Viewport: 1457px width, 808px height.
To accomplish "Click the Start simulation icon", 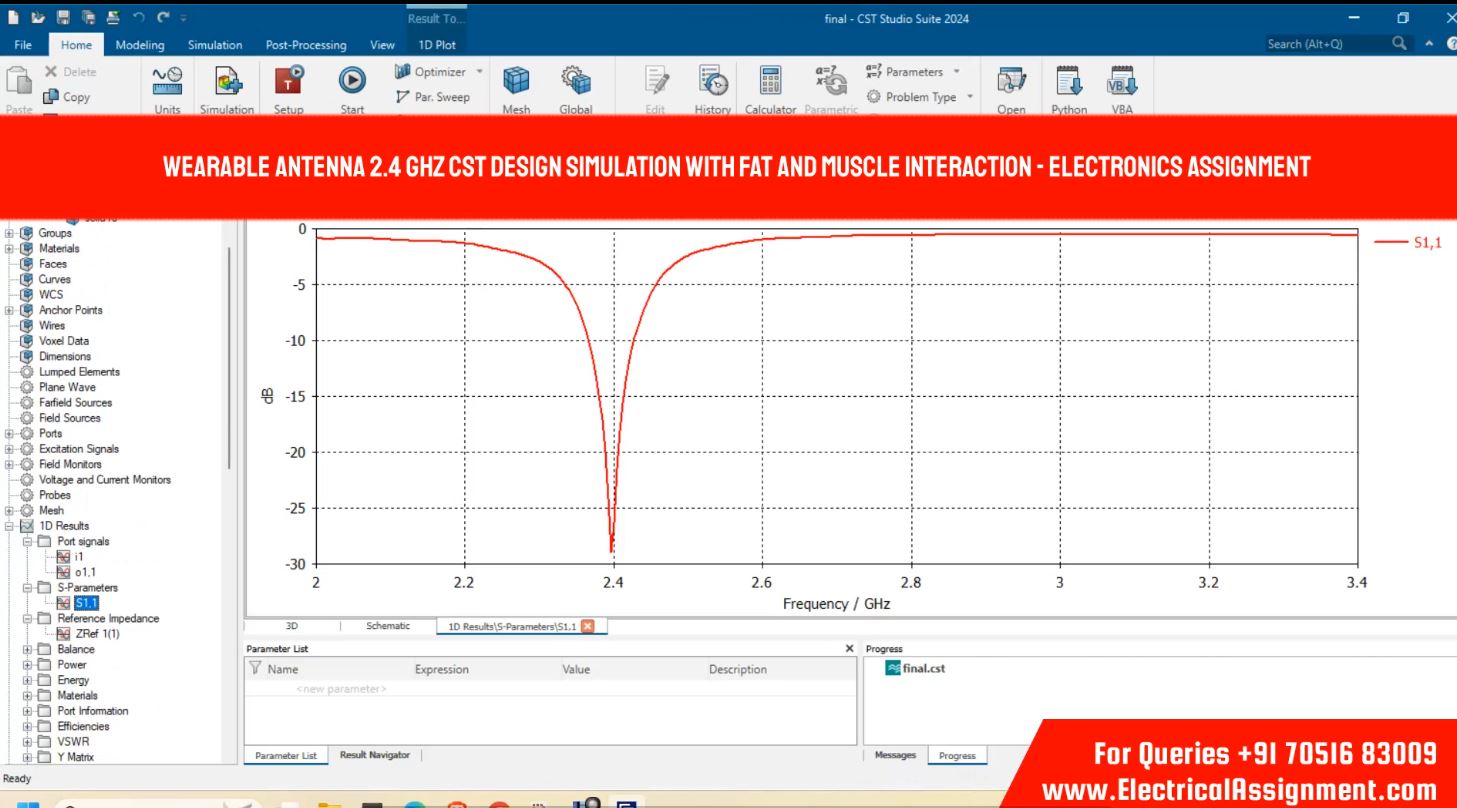I will click(352, 82).
